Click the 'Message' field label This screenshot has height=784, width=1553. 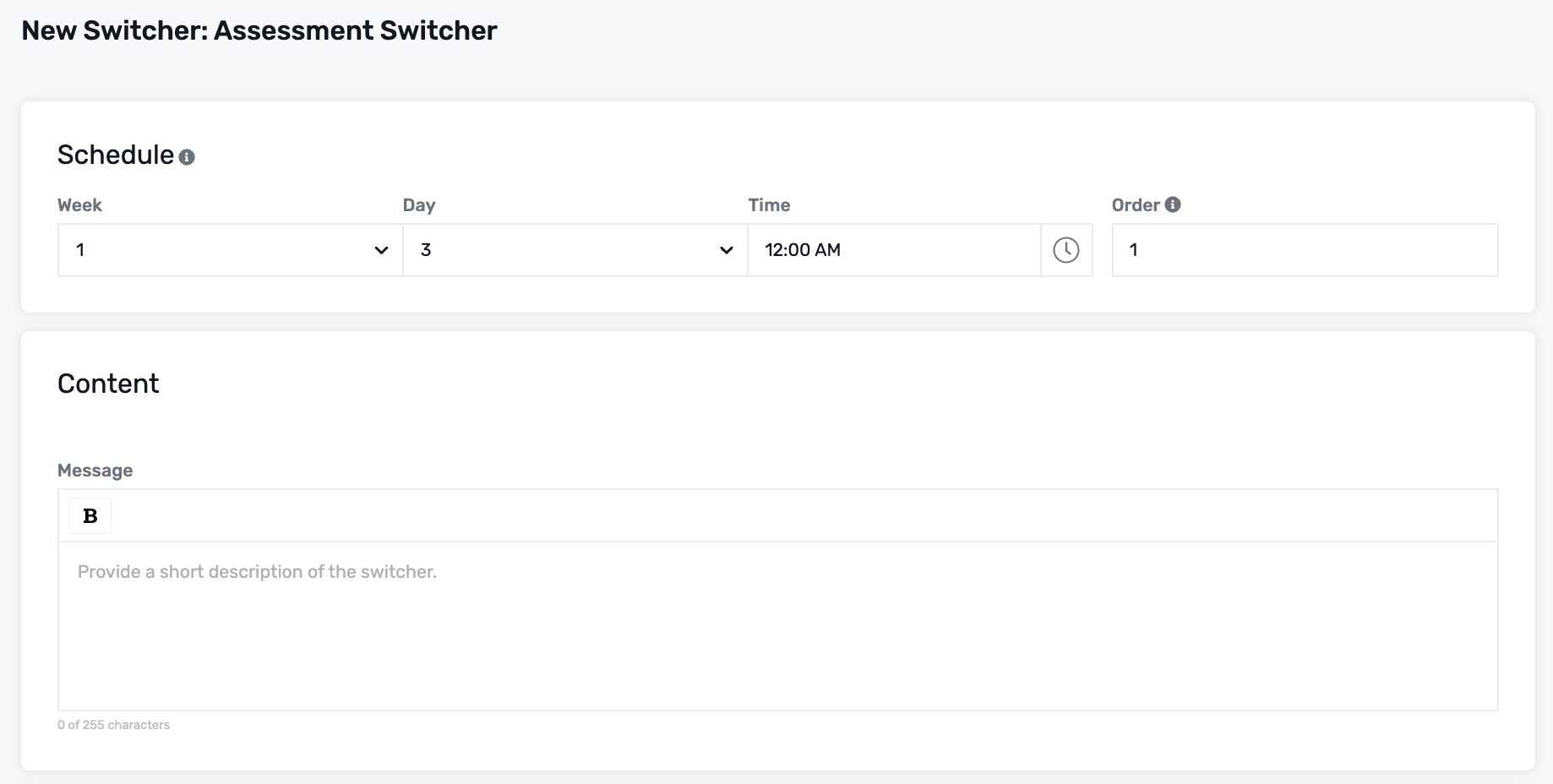[95, 471]
